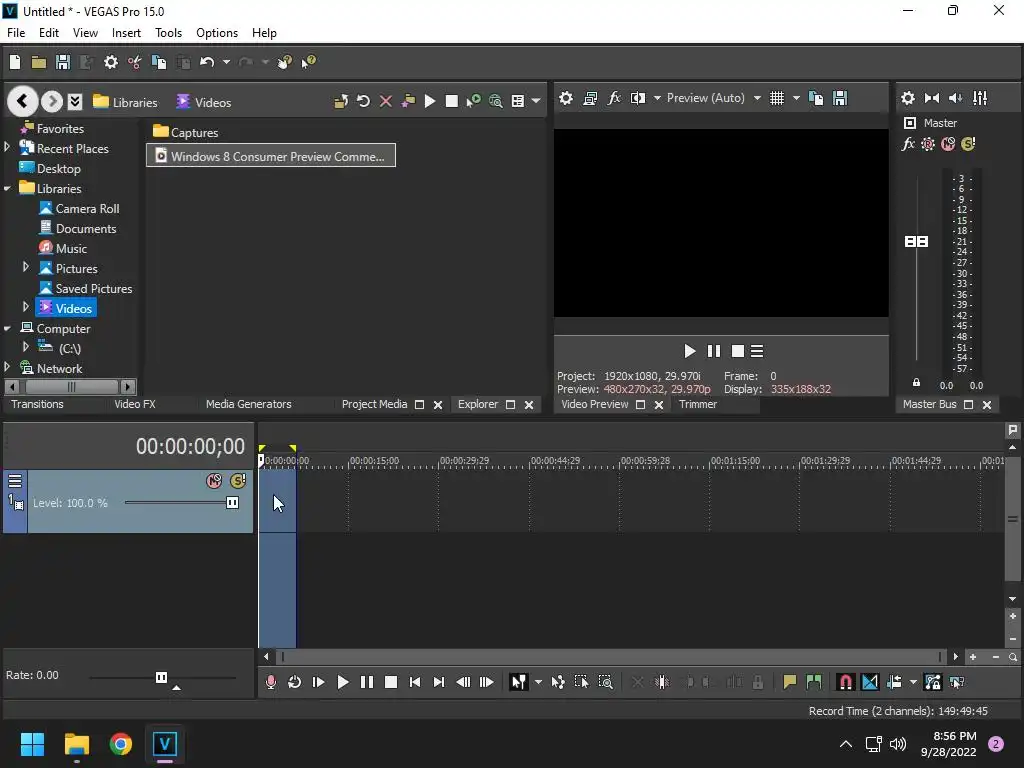Pause timeline playback
The image size is (1024, 768).
[x=367, y=682]
